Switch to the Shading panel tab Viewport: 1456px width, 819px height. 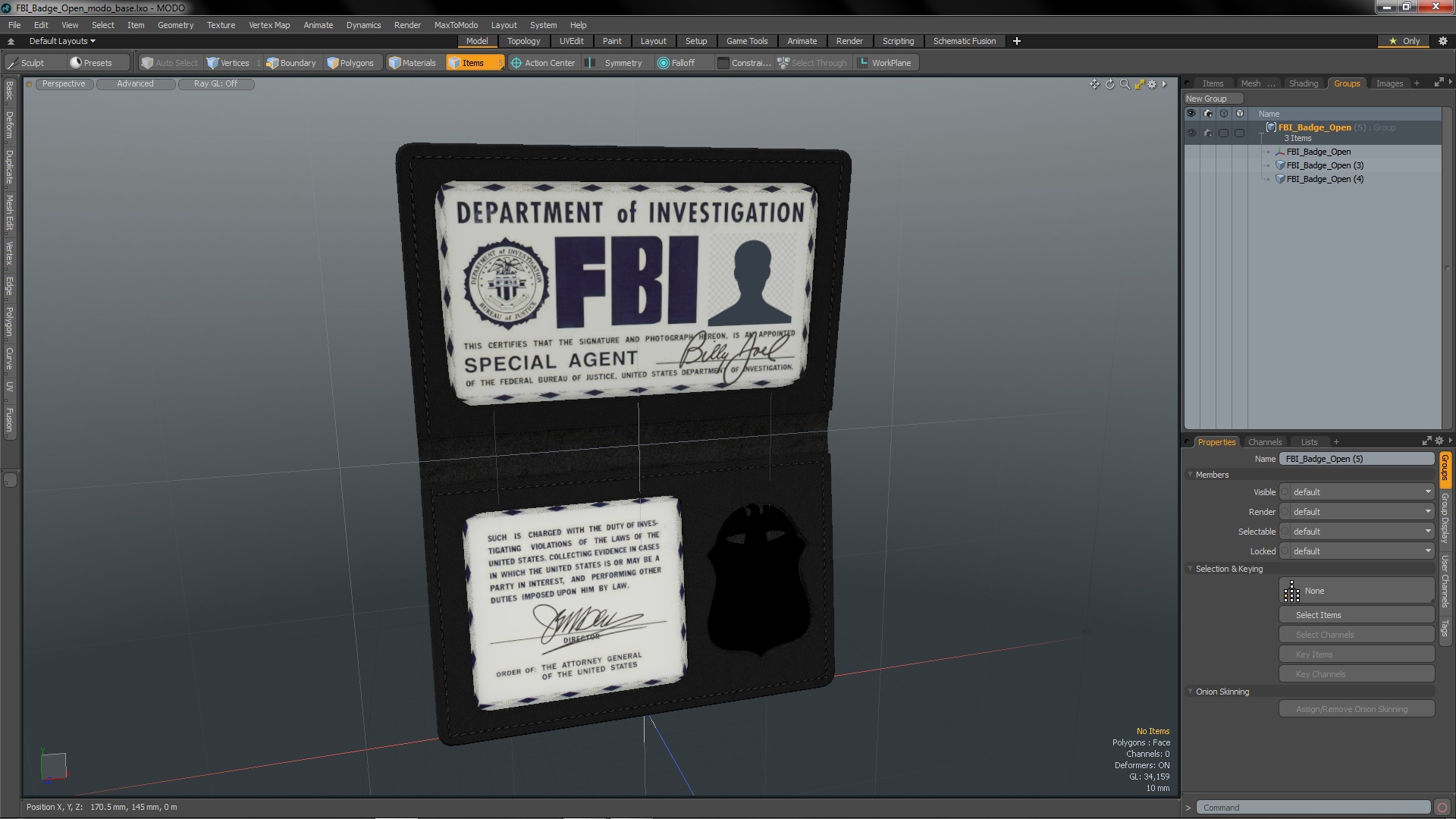1303,83
